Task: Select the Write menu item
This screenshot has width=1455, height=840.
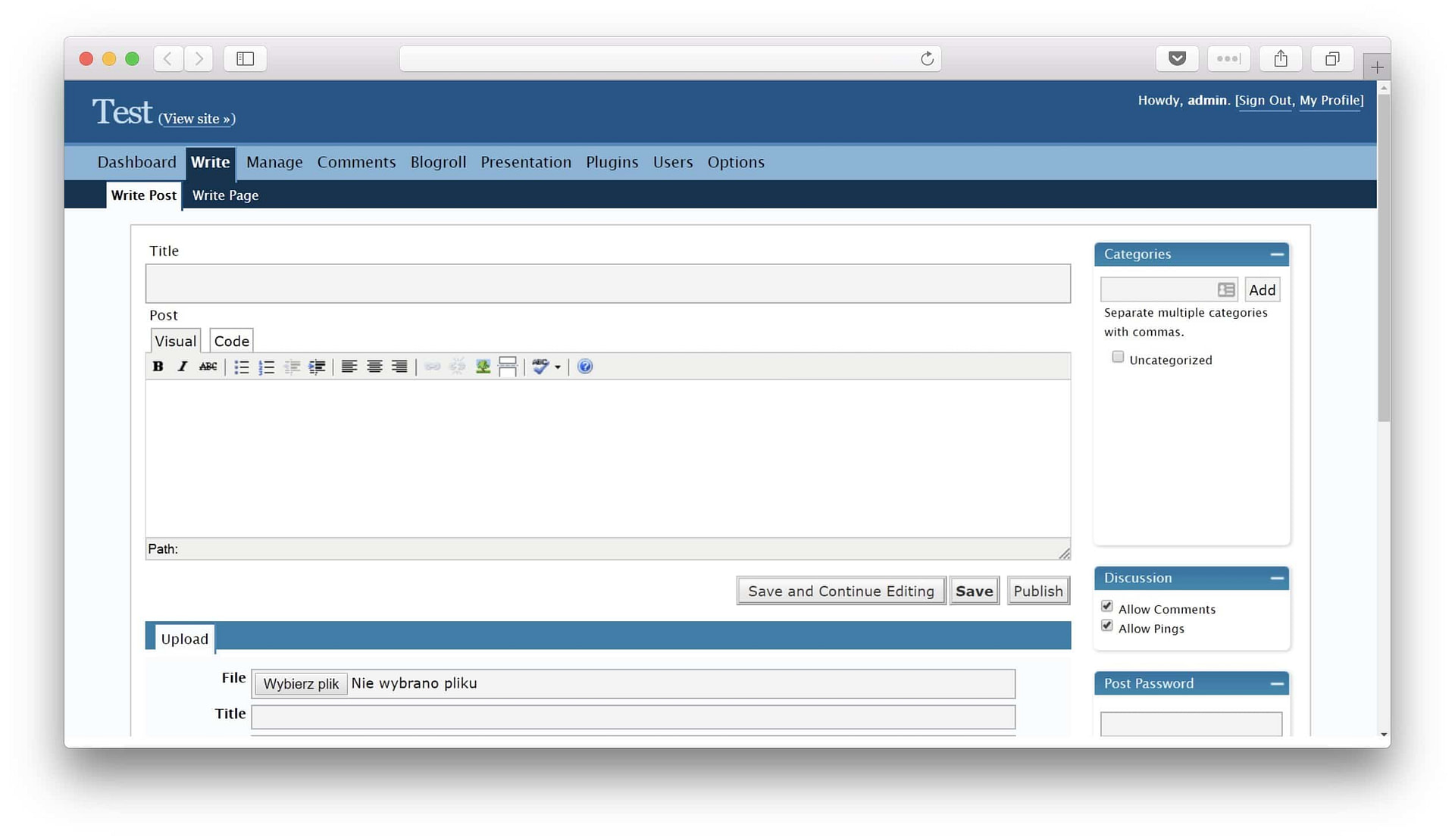Action: coord(210,163)
